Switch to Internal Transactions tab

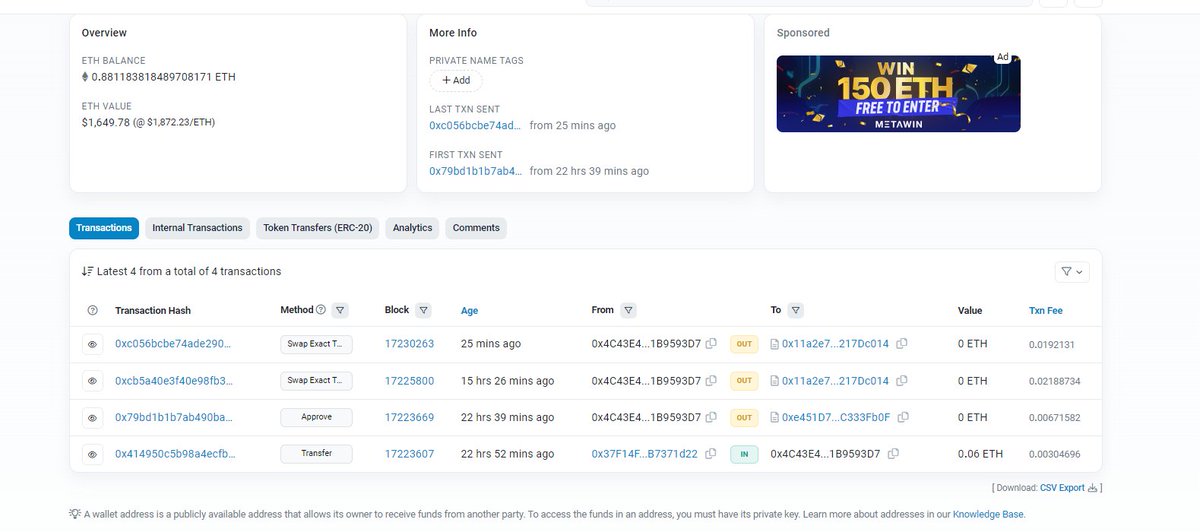[x=197, y=228]
